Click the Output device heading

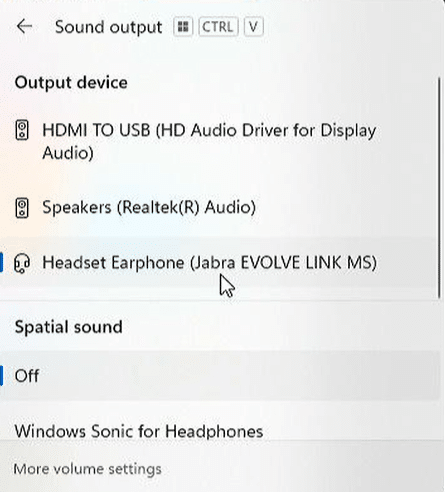71,82
